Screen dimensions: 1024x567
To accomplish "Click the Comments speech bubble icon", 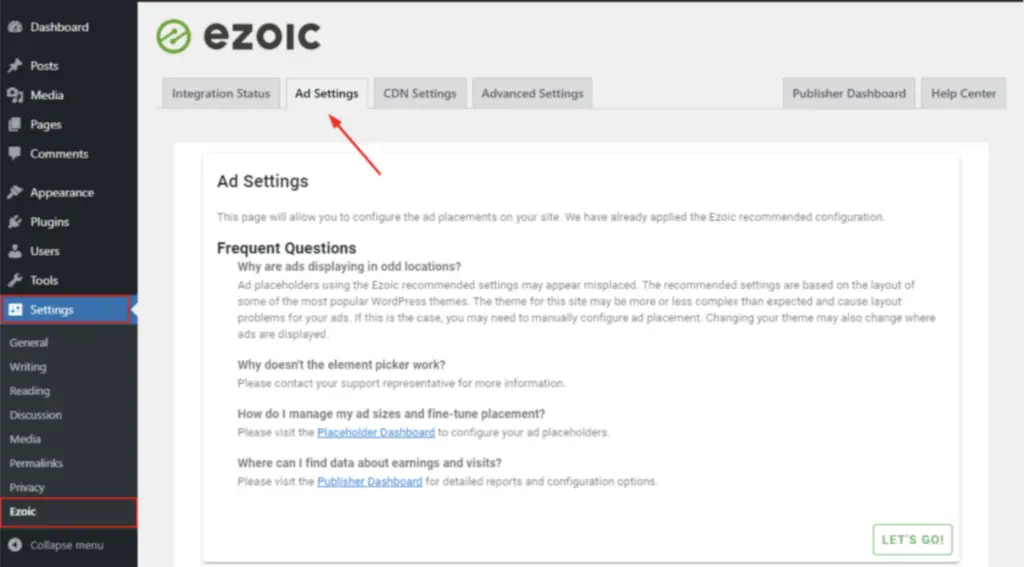I will (15, 154).
